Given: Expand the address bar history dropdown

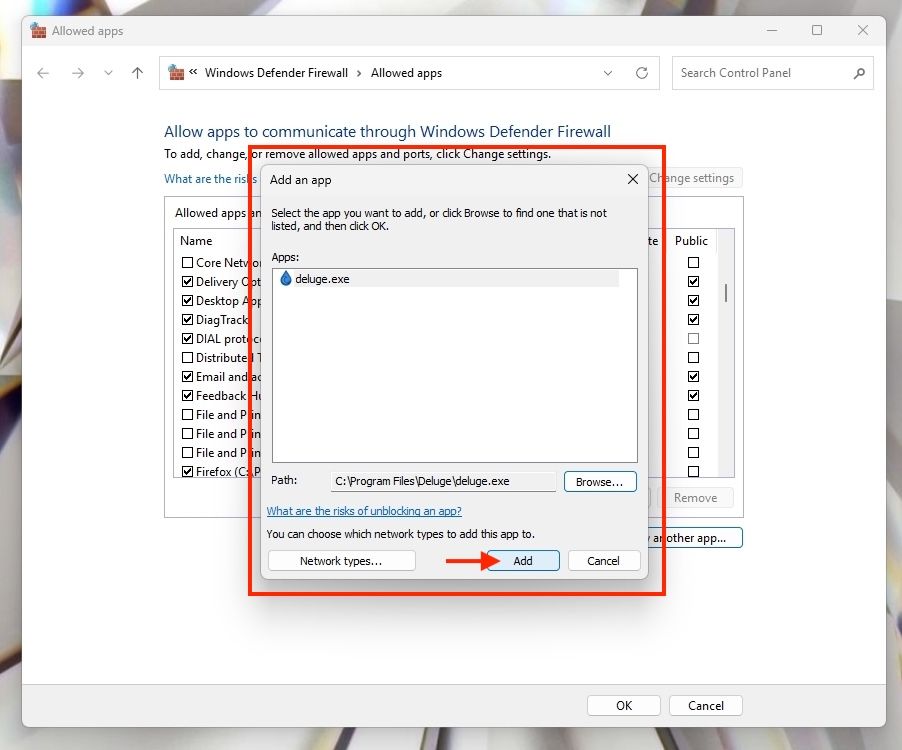Looking at the screenshot, I should tap(608, 73).
